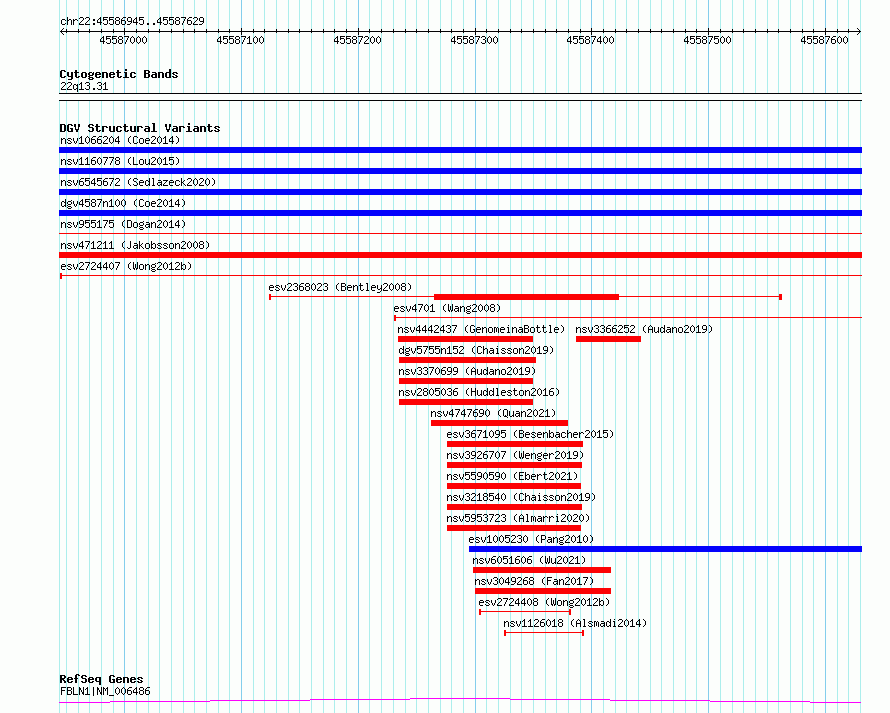Click the nsv1066204 (Coe2014) blue variant bar
Image resolution: width=890 pixels, height=713 pixels.
click(460, 150)
